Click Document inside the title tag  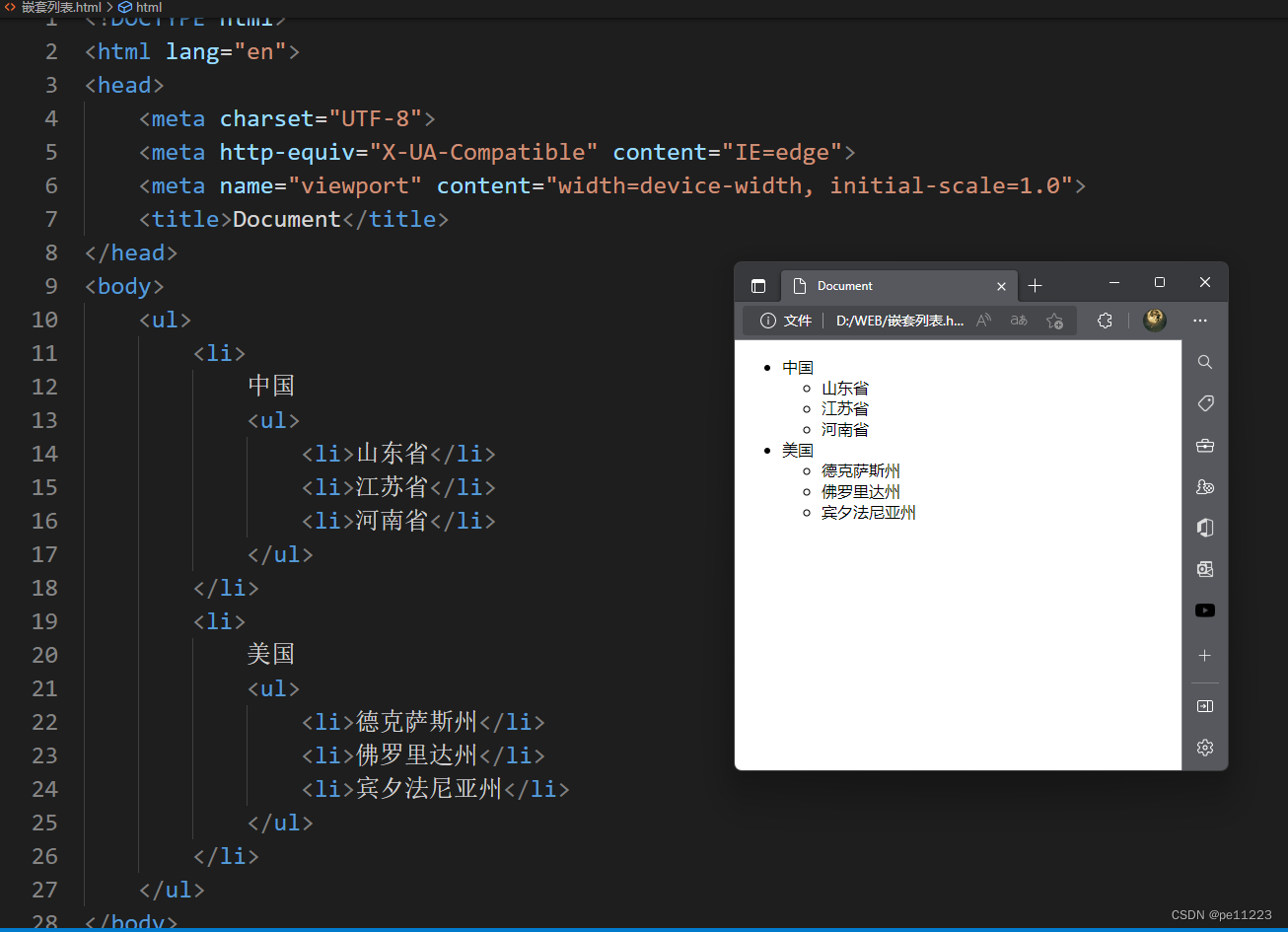(287, 219)
